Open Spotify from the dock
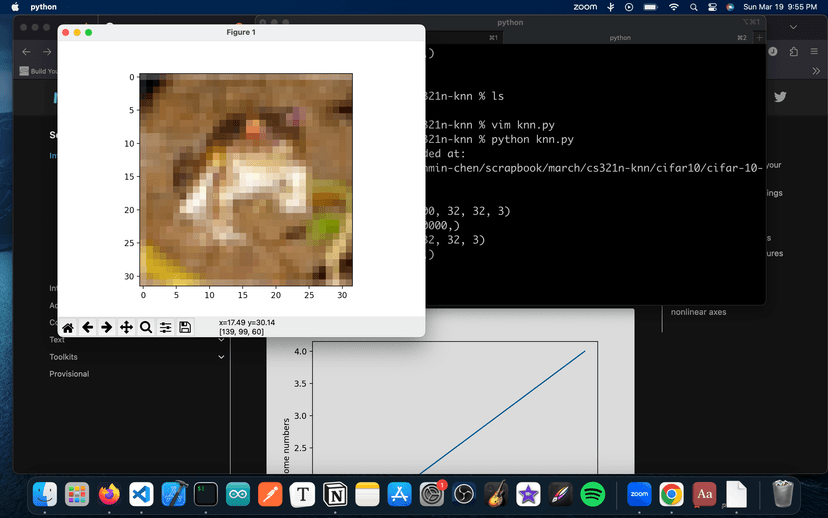The image size is (828, 518). [x=592, y=494]
